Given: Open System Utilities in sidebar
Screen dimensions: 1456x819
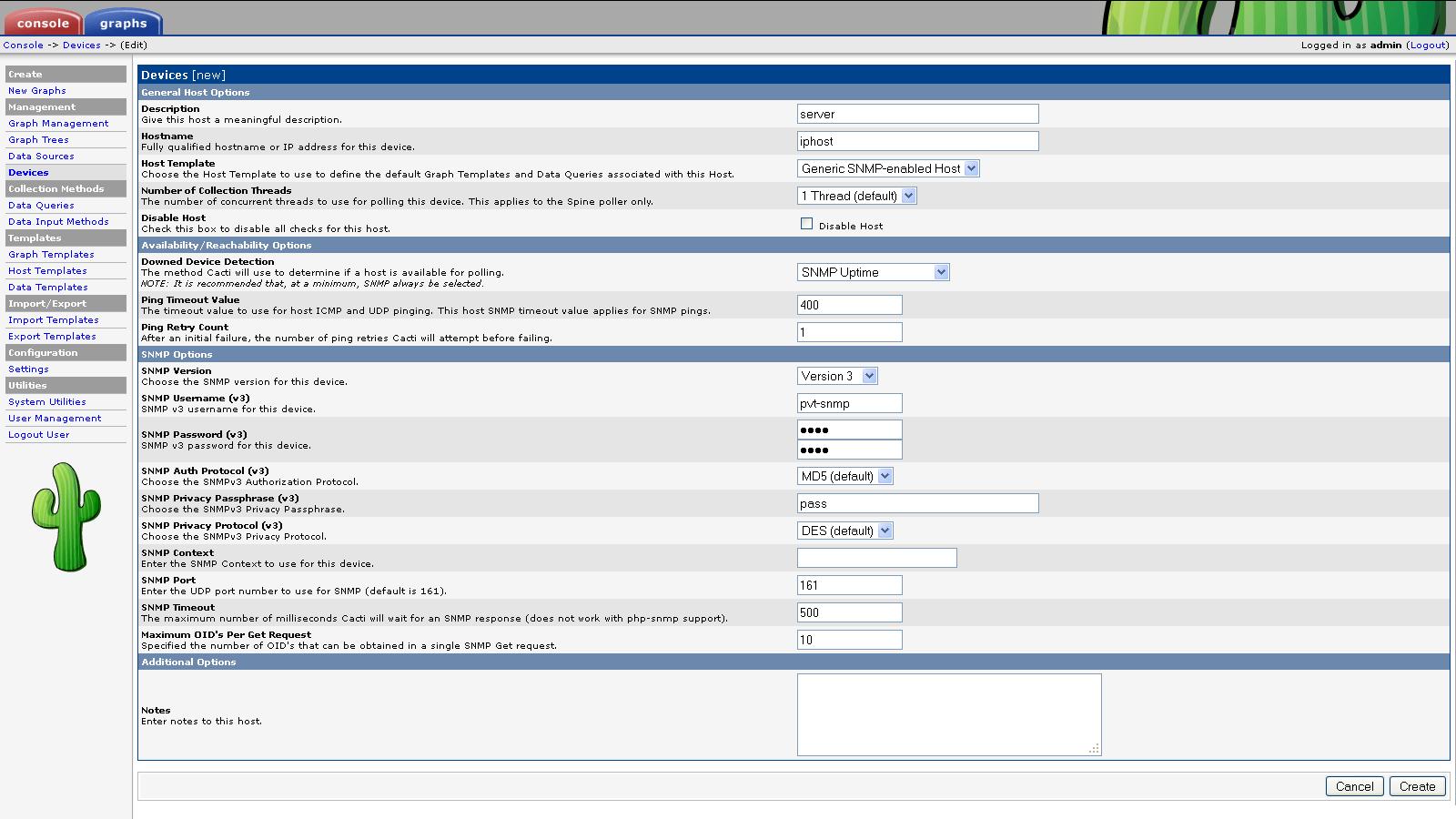Looking at the screenshot, I should point(47,402).
